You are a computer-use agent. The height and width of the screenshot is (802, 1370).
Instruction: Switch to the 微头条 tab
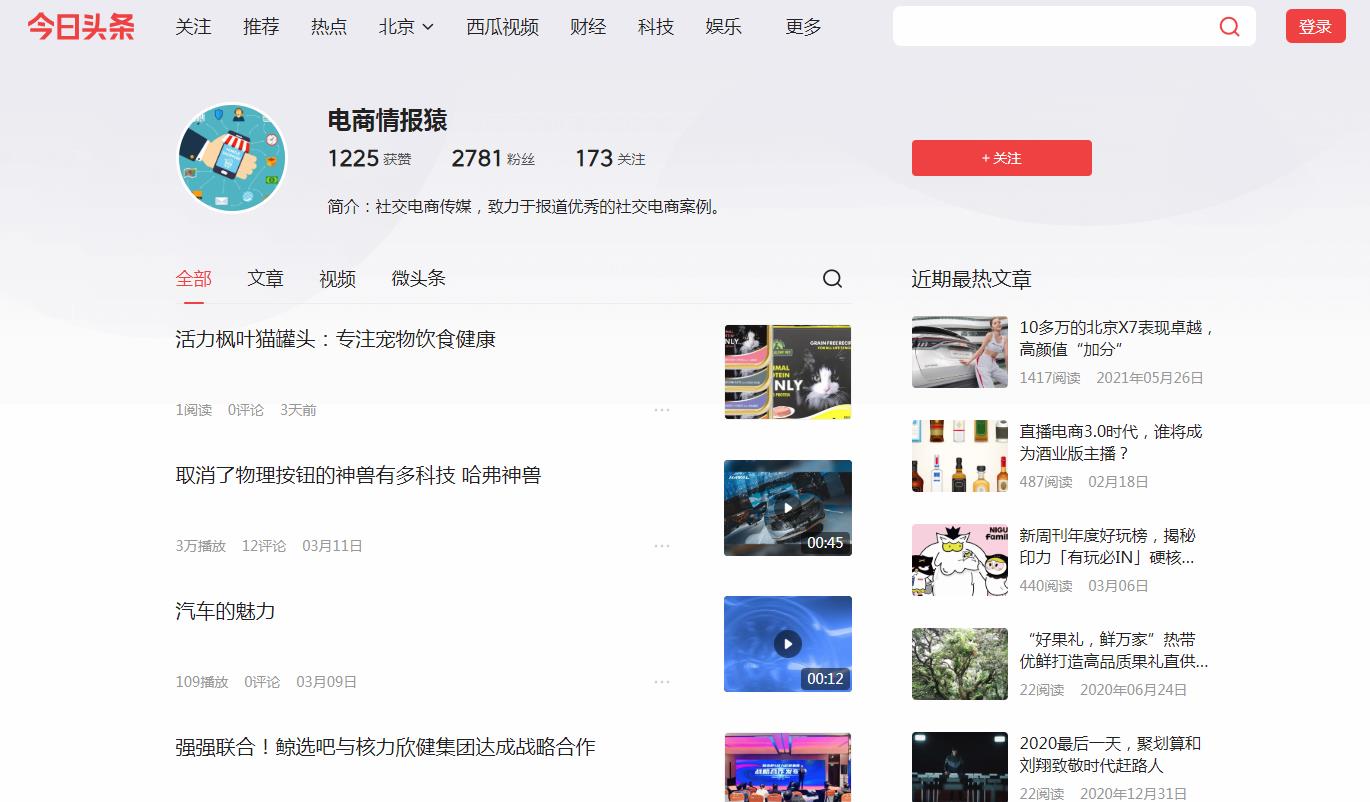tap(418, 279)
